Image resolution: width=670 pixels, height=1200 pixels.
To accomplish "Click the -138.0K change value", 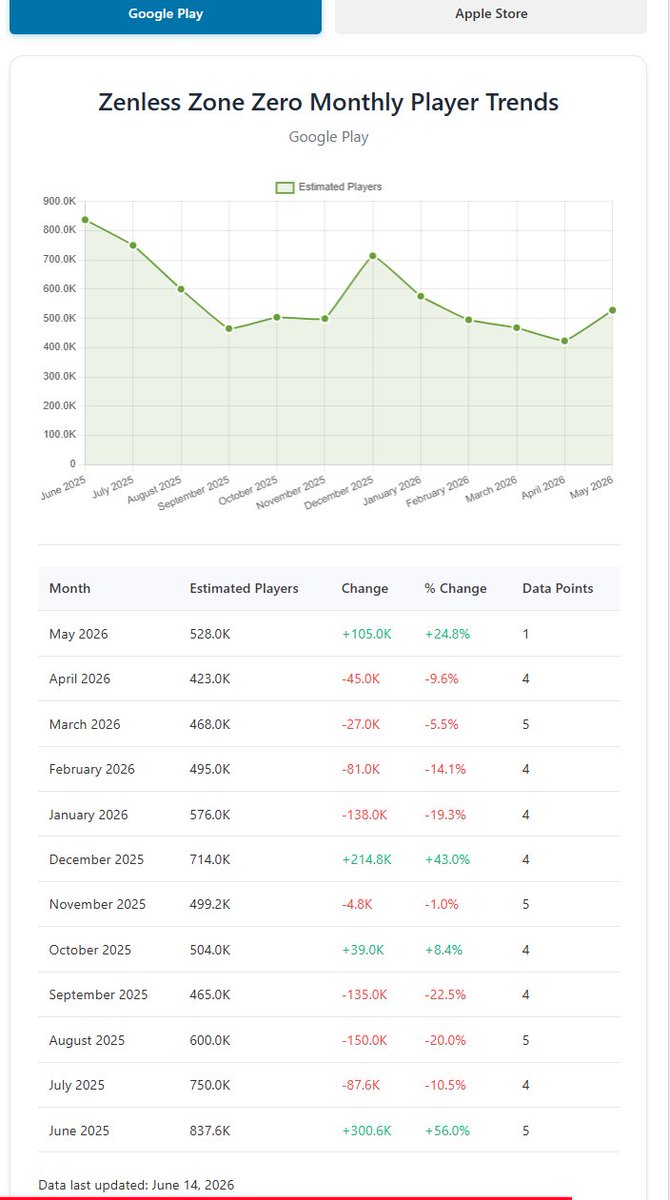I will 364,815.
